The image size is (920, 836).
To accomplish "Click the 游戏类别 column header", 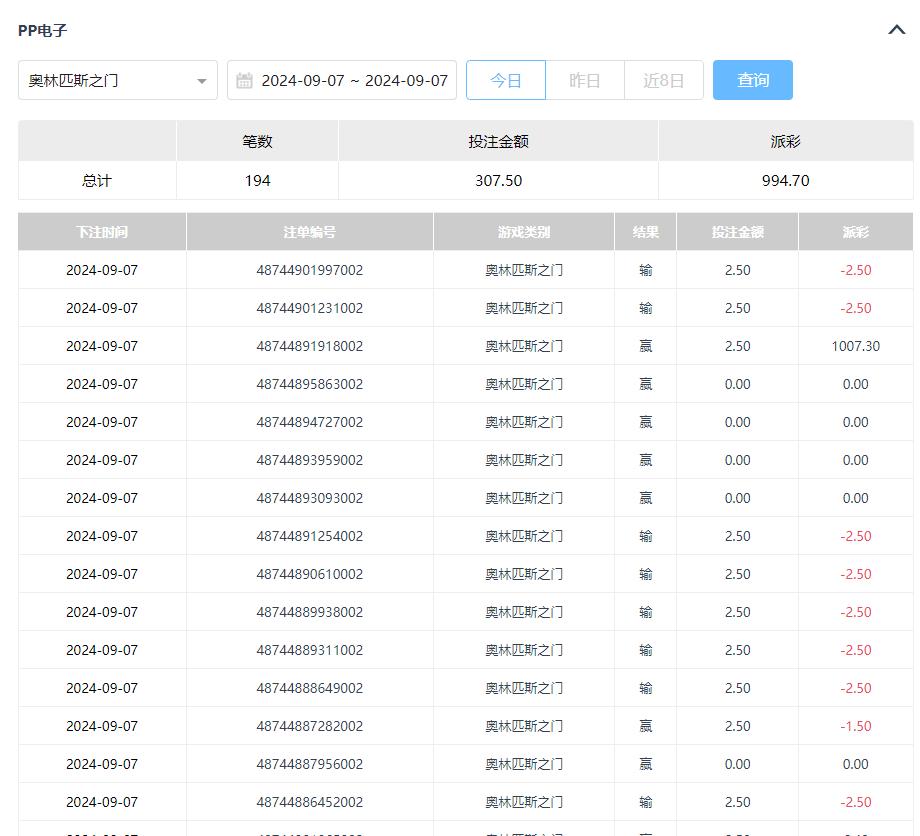I will click(x=524, y=232).
